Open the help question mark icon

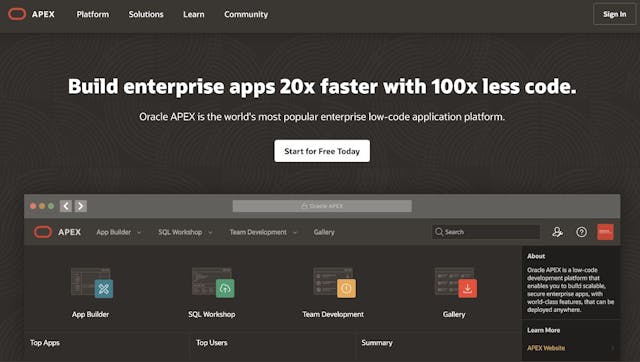click(x=582, y=232)
